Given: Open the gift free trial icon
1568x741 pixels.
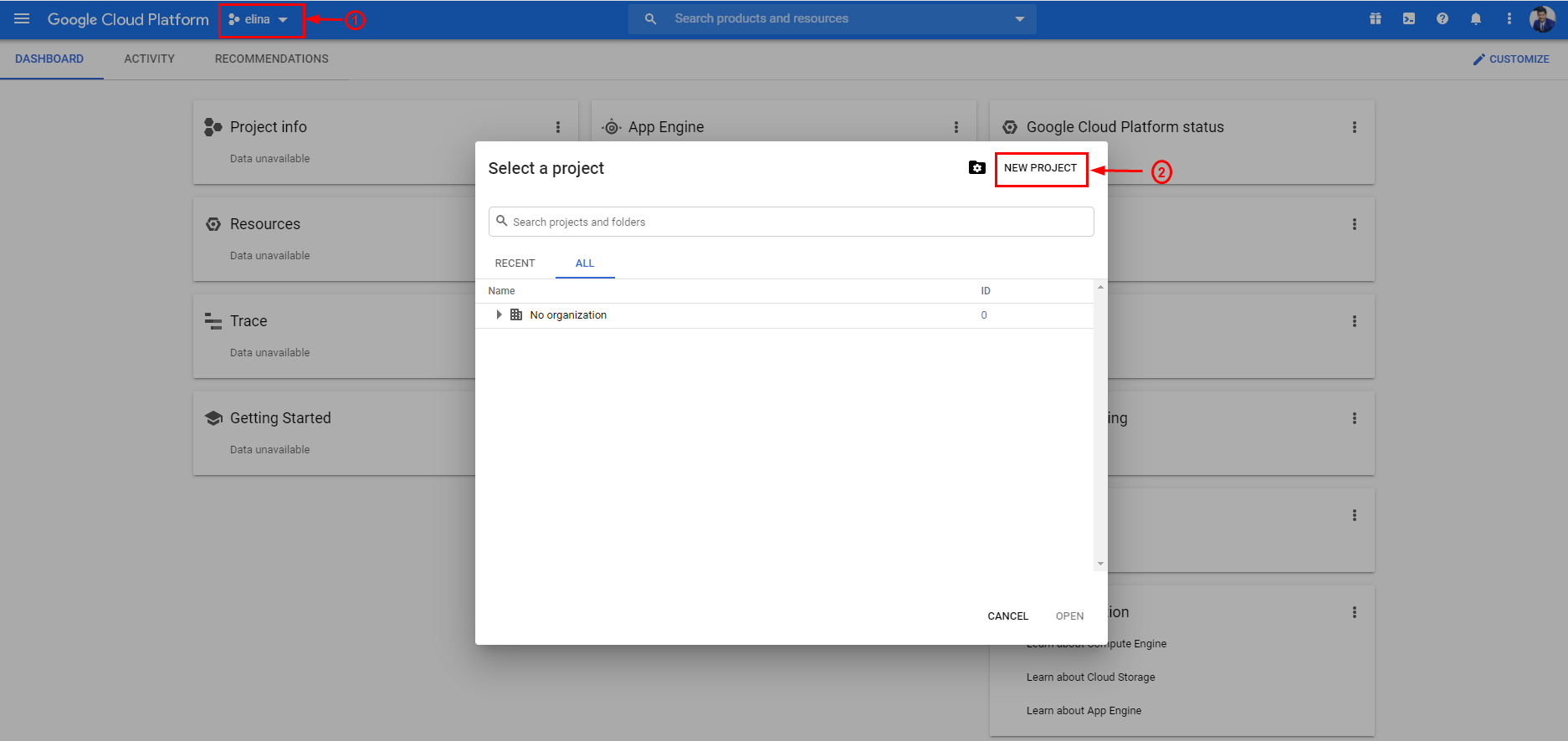Looking at the screenshot, I should (1375, 18).
